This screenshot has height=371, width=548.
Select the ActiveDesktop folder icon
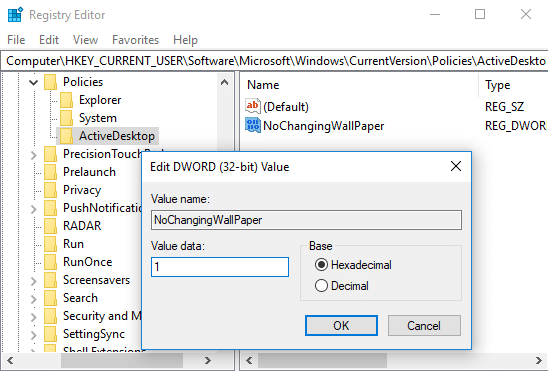click(x=66, y=136)
